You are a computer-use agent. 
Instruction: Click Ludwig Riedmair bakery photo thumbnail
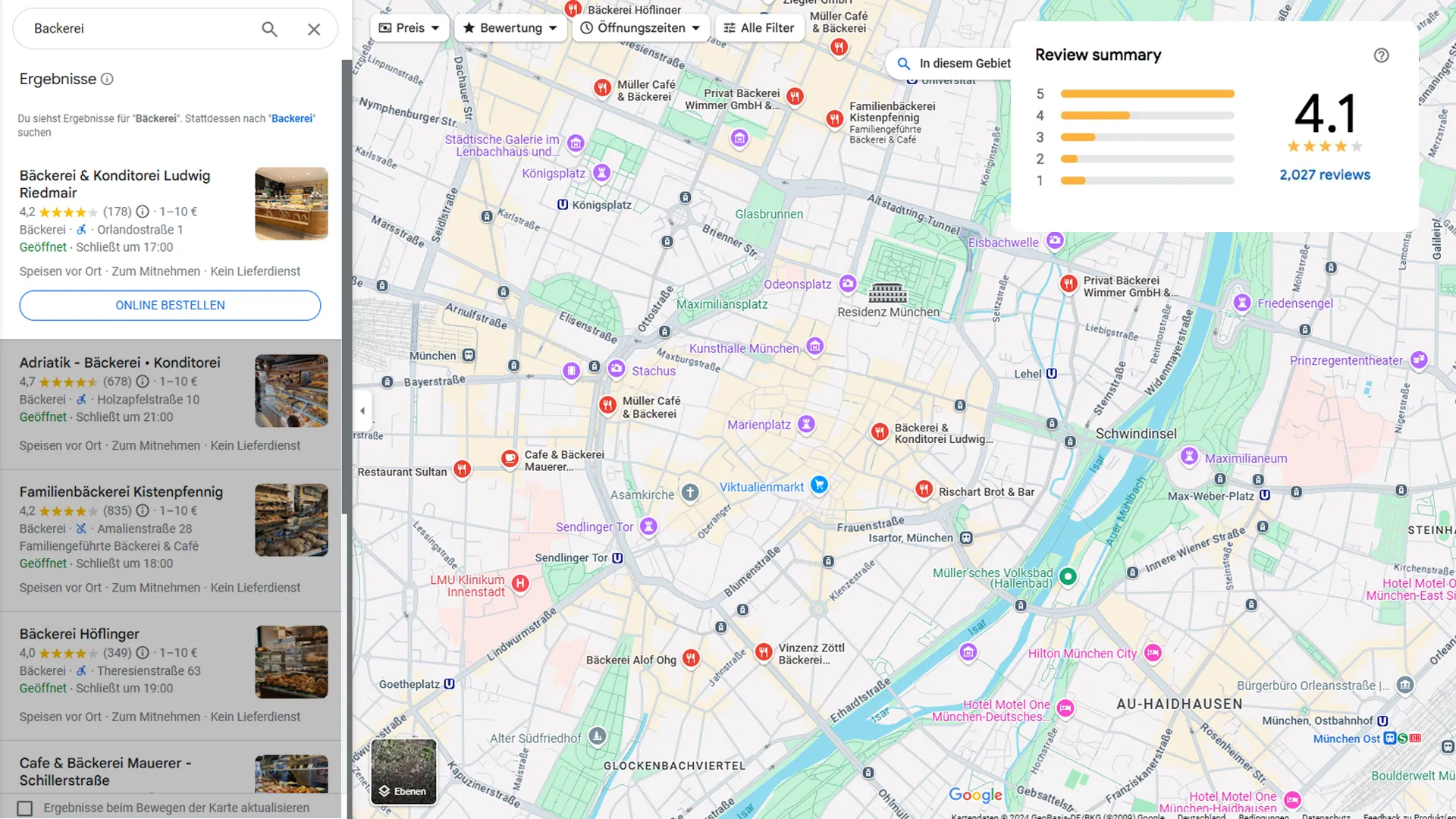(291, 204)
